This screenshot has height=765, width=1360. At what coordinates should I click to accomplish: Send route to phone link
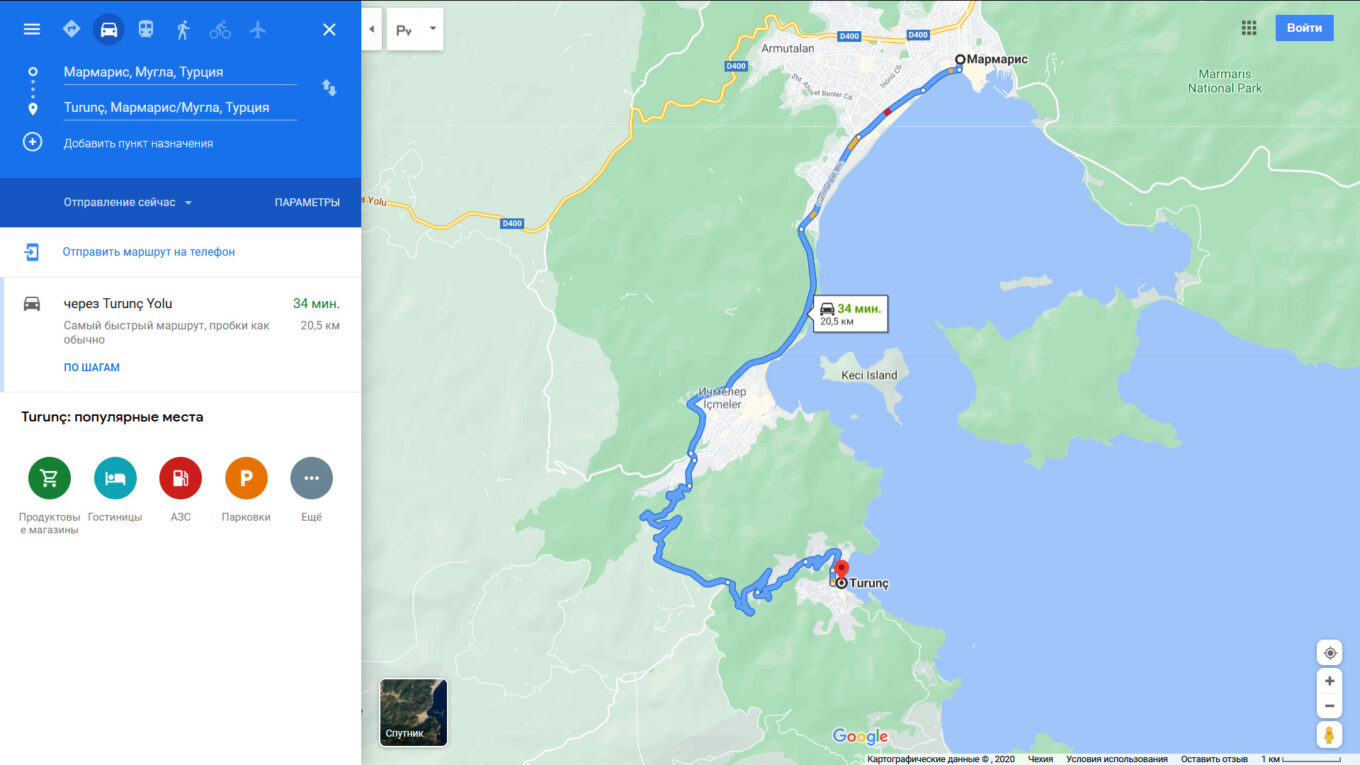click(149, 252)
